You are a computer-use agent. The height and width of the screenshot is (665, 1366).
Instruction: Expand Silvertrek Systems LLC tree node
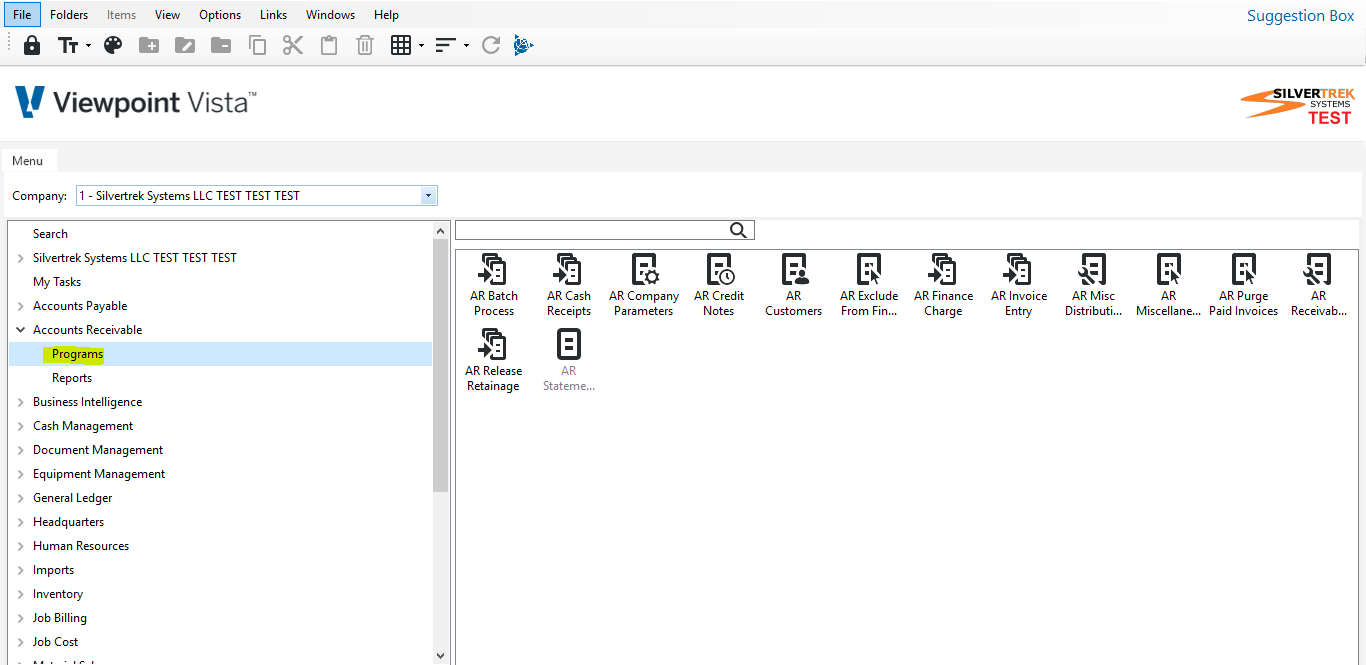click(21, 258)
